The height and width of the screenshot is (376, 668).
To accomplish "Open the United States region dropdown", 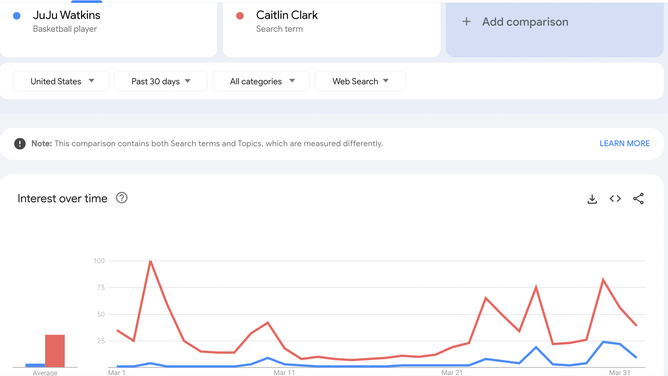I will 61,81.
